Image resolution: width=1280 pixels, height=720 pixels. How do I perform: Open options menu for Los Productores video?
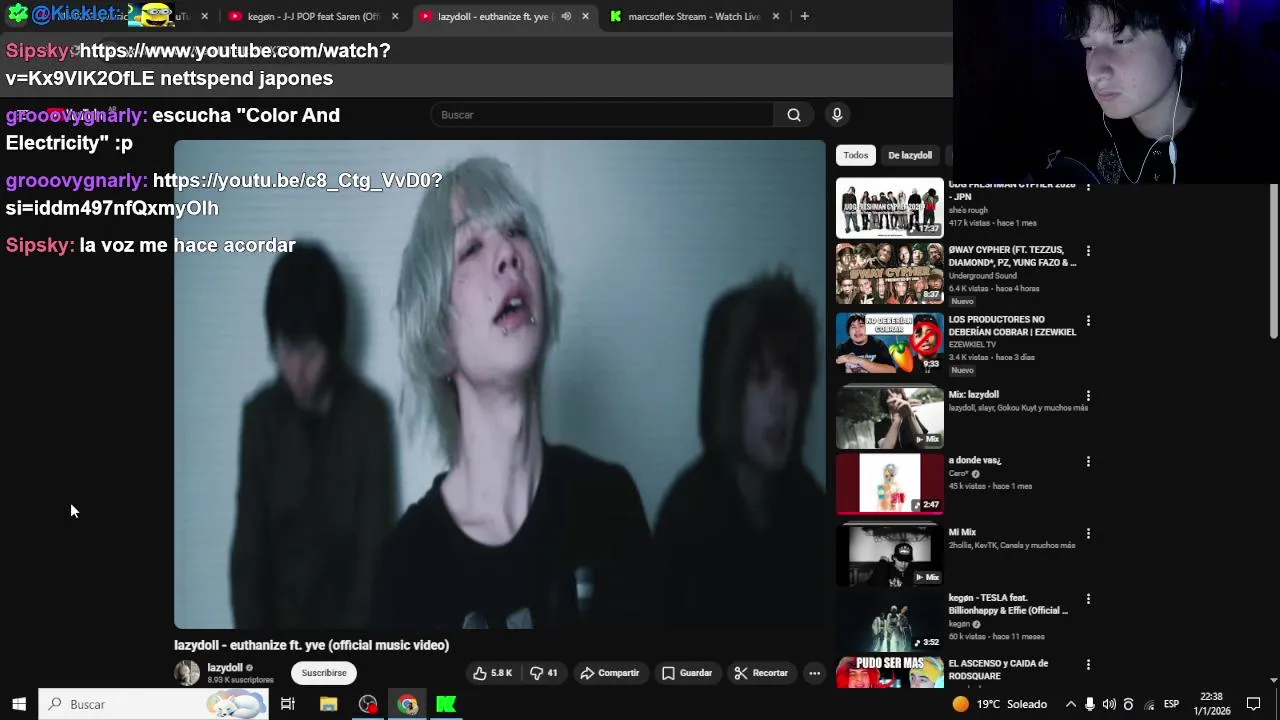[x=1088, y=321]
